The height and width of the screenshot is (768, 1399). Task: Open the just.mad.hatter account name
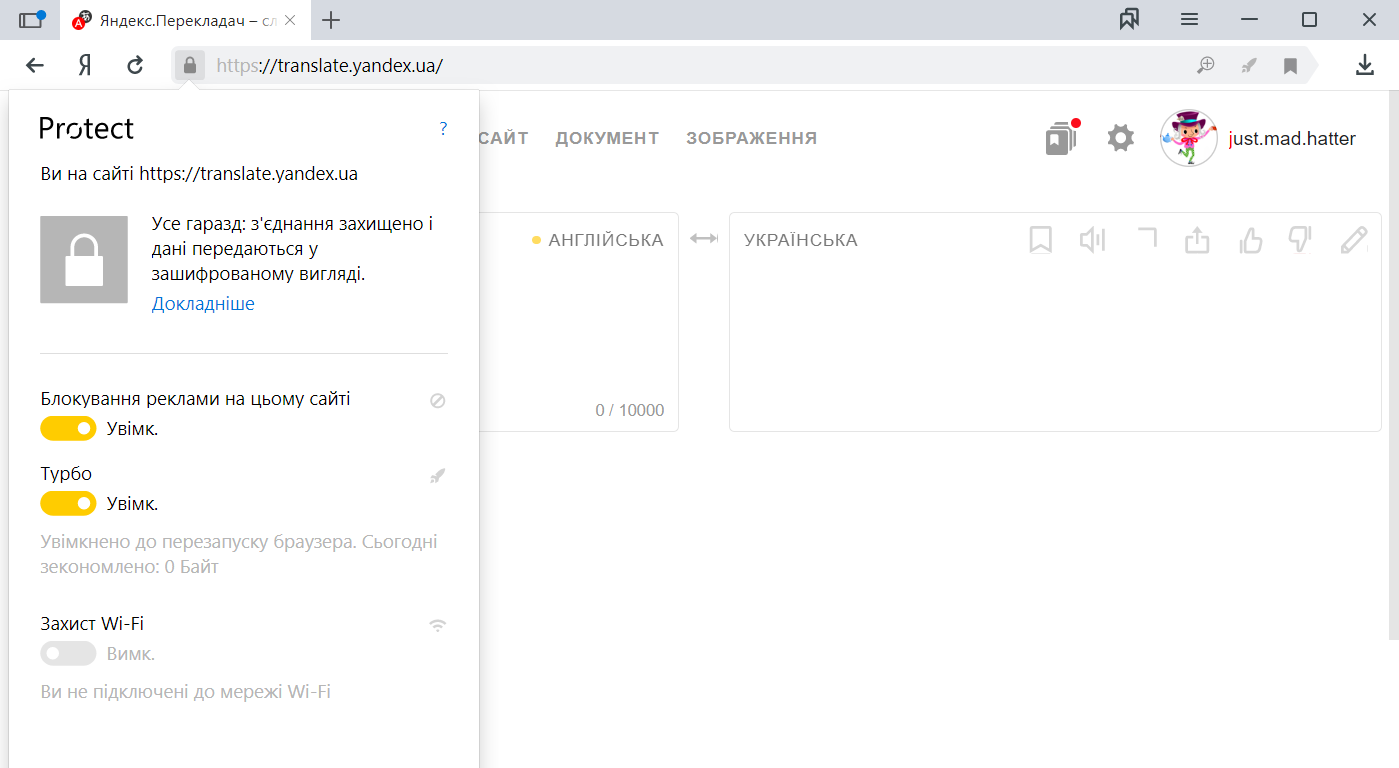[1292, 139]
